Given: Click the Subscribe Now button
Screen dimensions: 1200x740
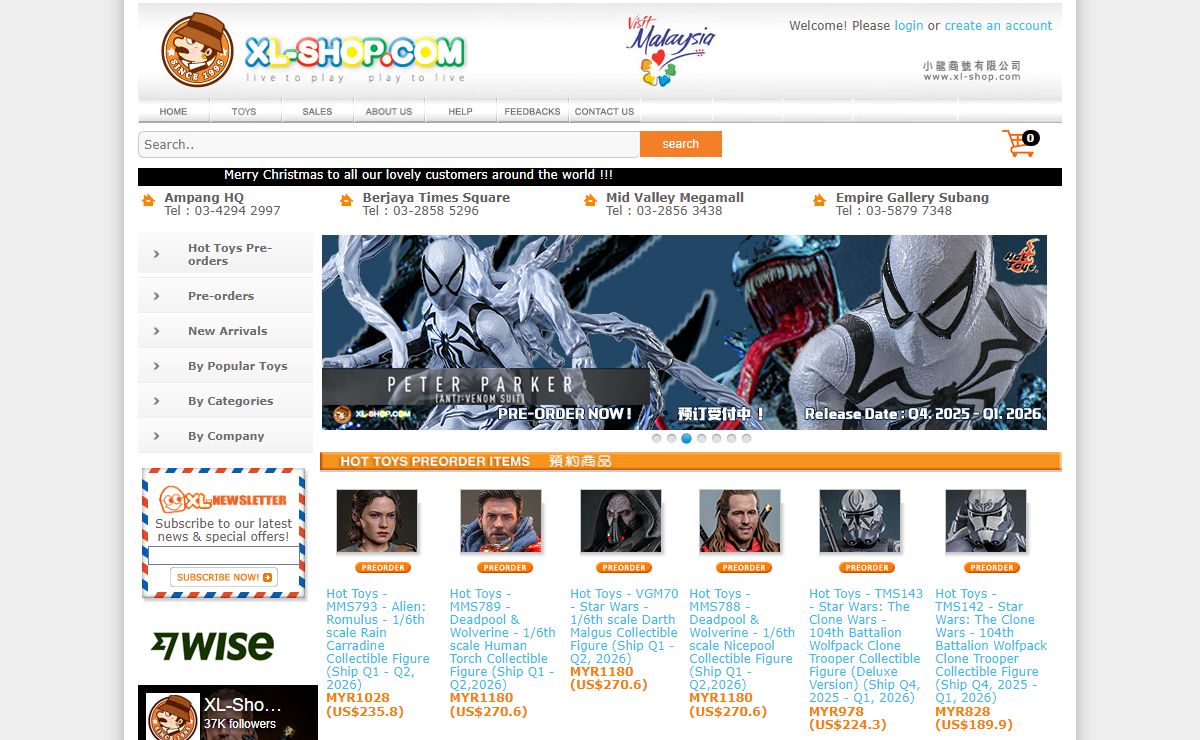Looking at the screenshot, I should 224,577.
